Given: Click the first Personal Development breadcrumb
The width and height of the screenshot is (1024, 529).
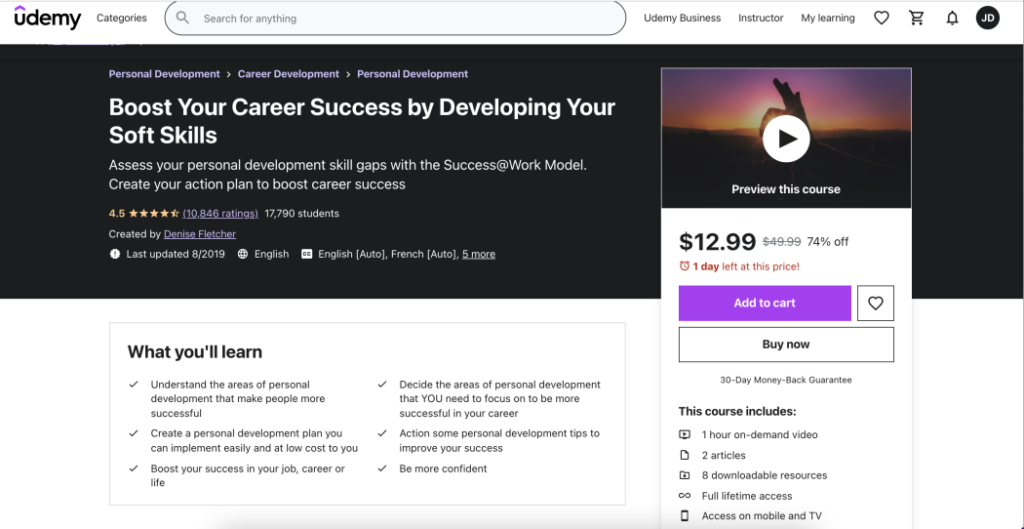Looking at the screenshot, I should pos(164,74).
